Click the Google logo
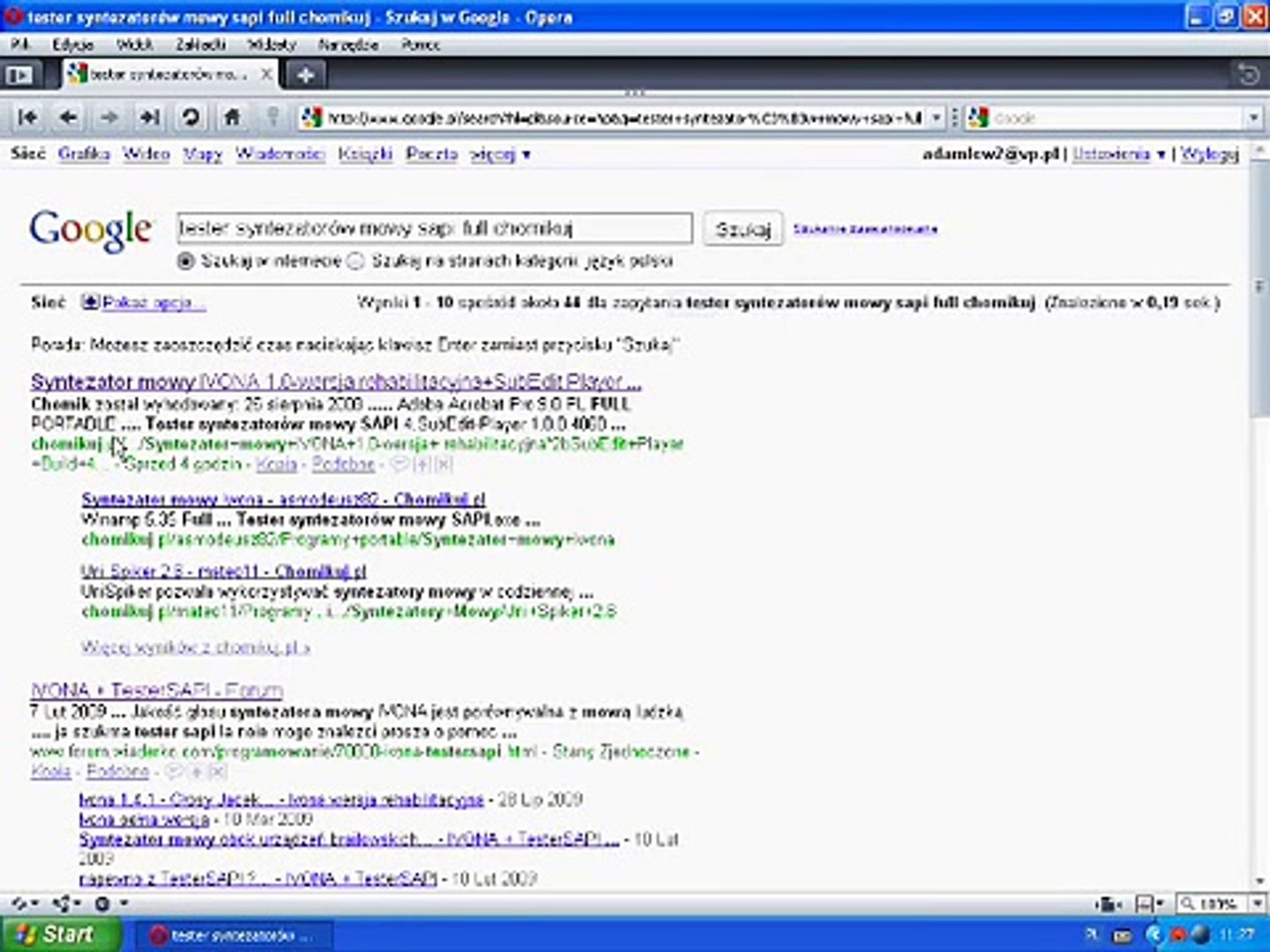 point(91,231)
